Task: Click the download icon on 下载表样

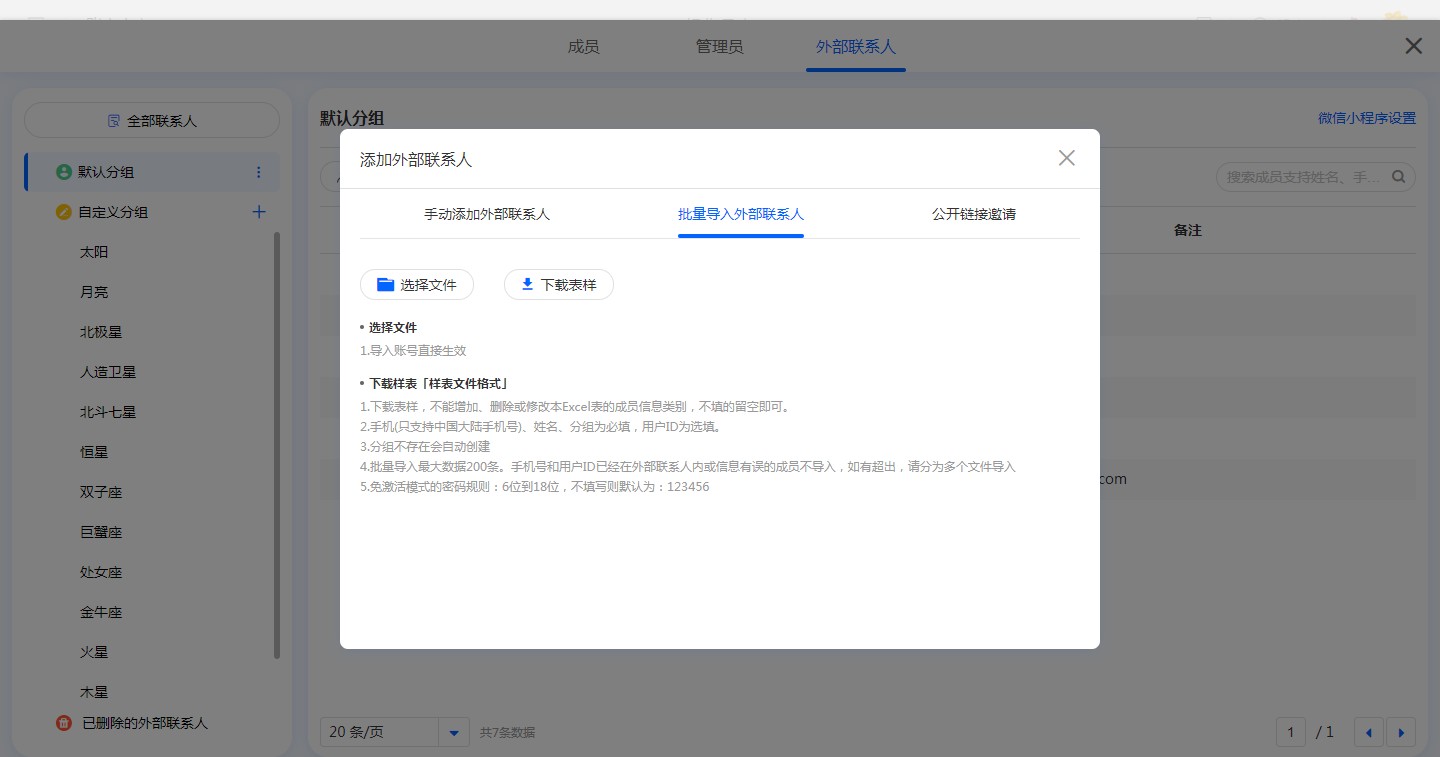Action: 527,285
